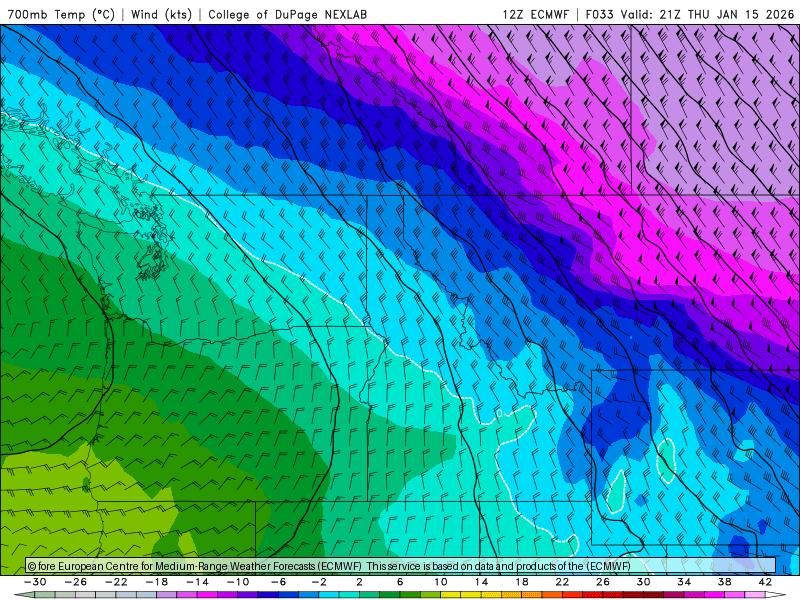Viewport: 800px width, 600px height.
Task: Click the '700mb Temp (°C)' title text
Action: pyautogui.click(x=61, y=14)
